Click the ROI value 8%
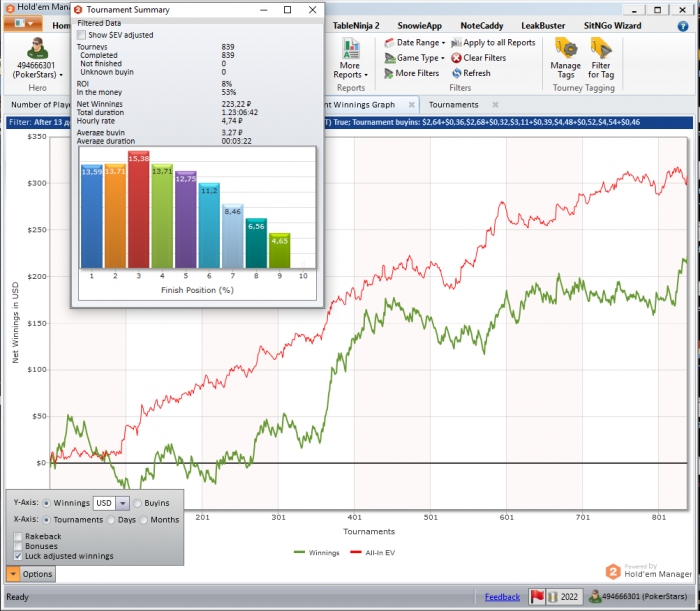The width and height of the screenshot is (700, 611). [x=227, y=84]
